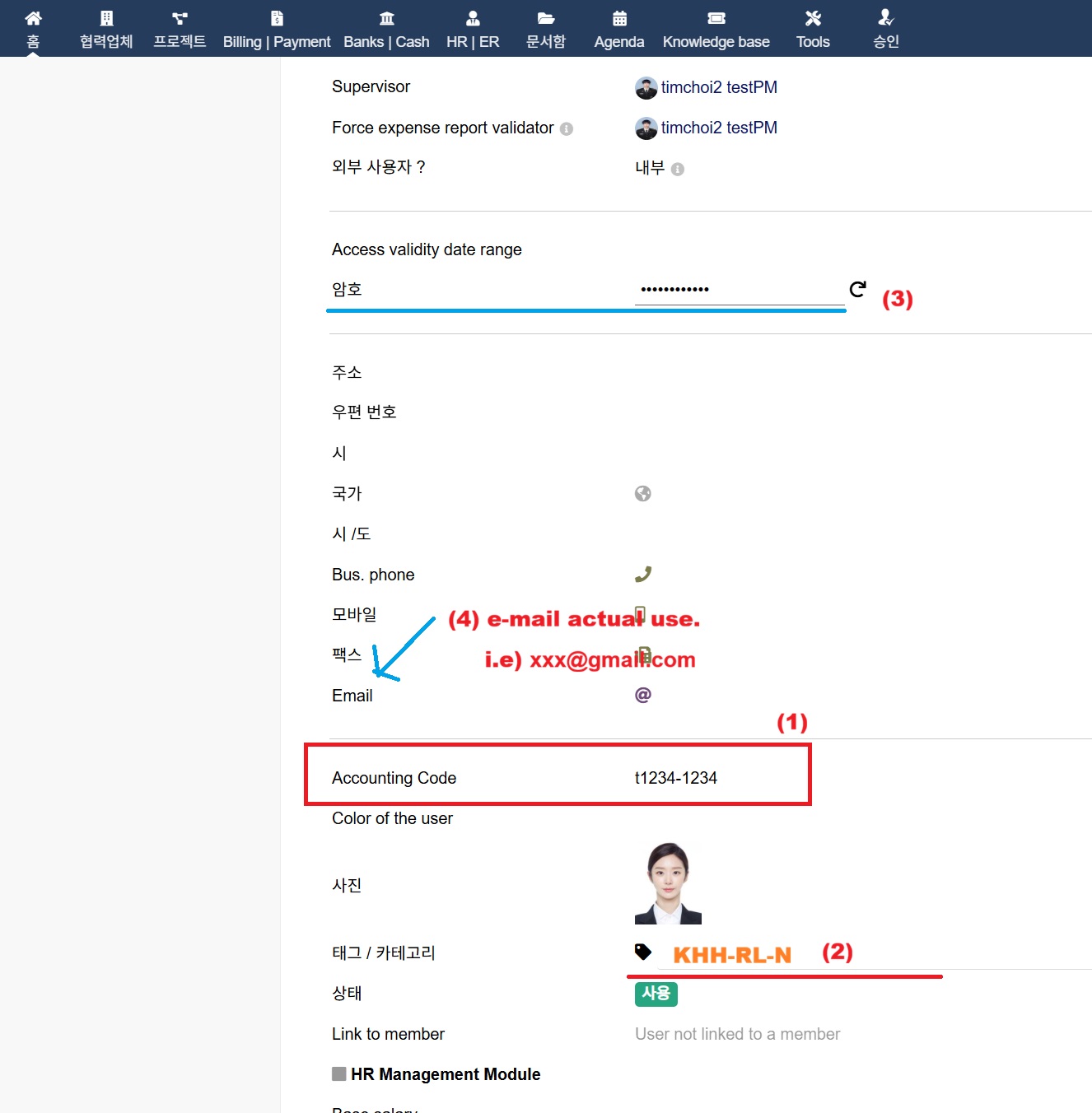This screenshot has width=1092, height=1113.
Task: Click the home icon in the top navigation
Action: point(33,18)
